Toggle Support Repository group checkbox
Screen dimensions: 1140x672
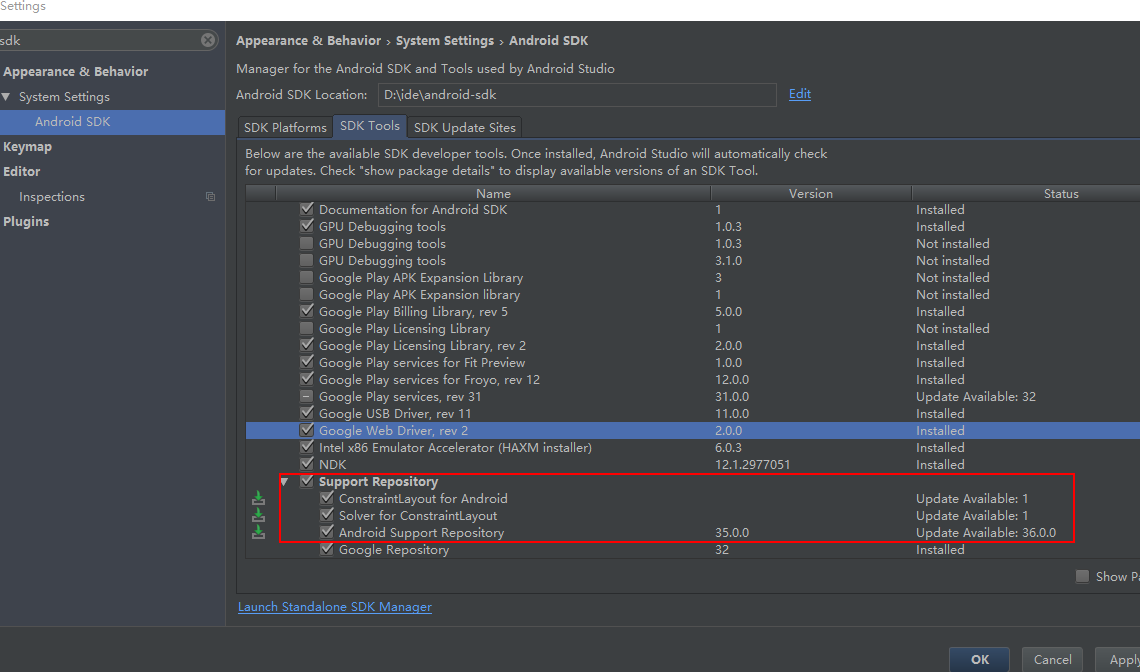coord(307,481)
